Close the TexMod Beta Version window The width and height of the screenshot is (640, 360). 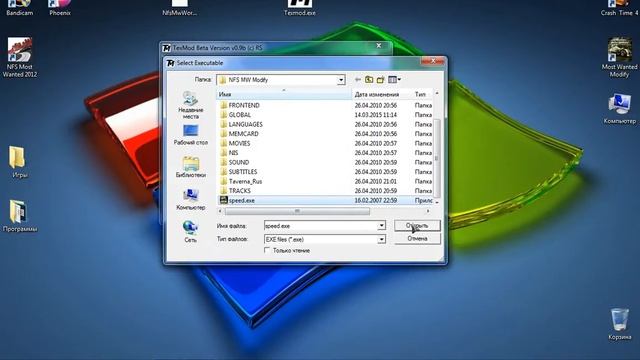379,46
